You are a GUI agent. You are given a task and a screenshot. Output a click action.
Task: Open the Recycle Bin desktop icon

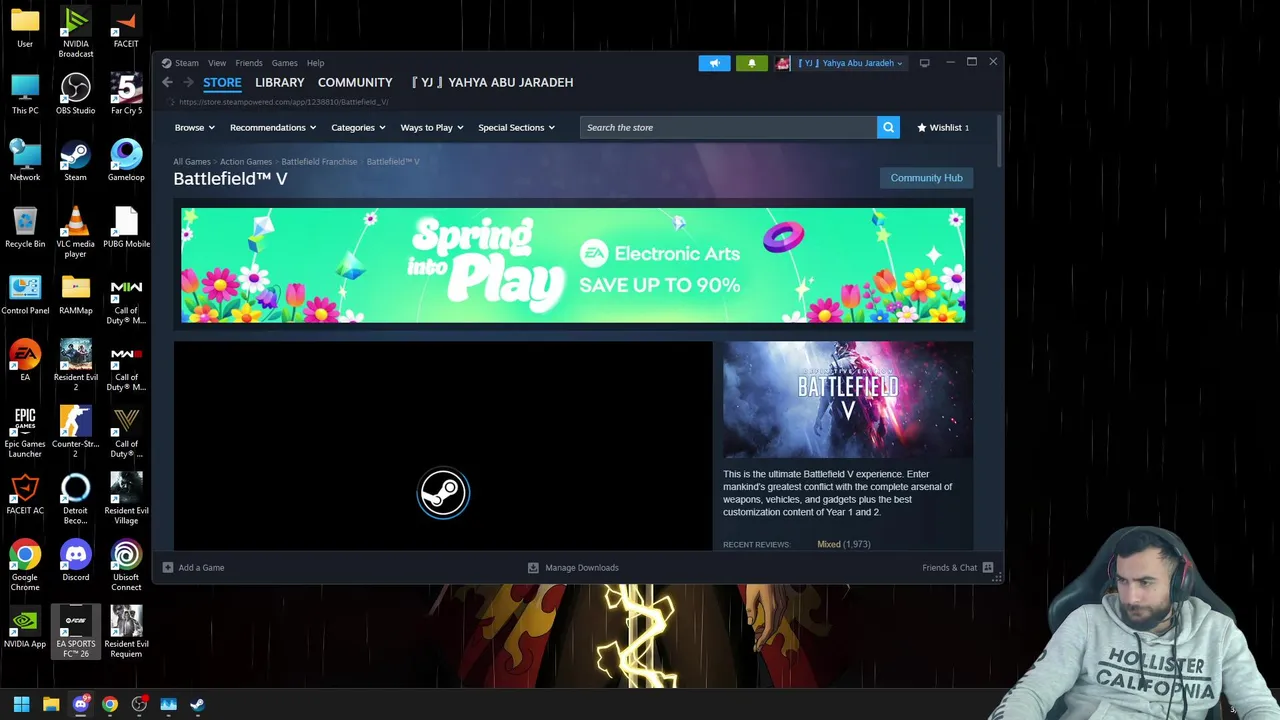pos(25,228)
